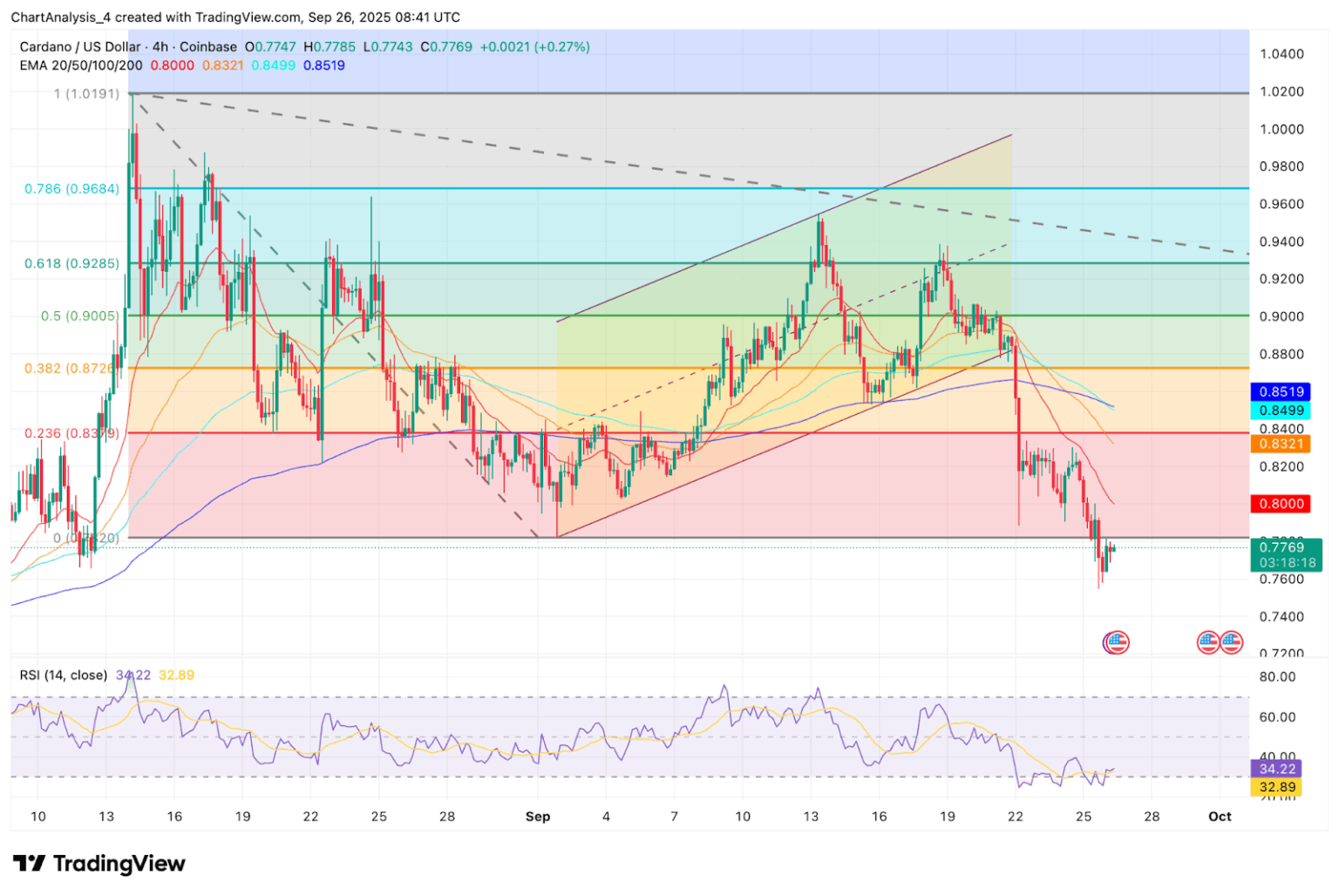The width and height of the screenshot is (1339, 896).
Task: Click the middle US flag event icon
Action: point(1208,642)
